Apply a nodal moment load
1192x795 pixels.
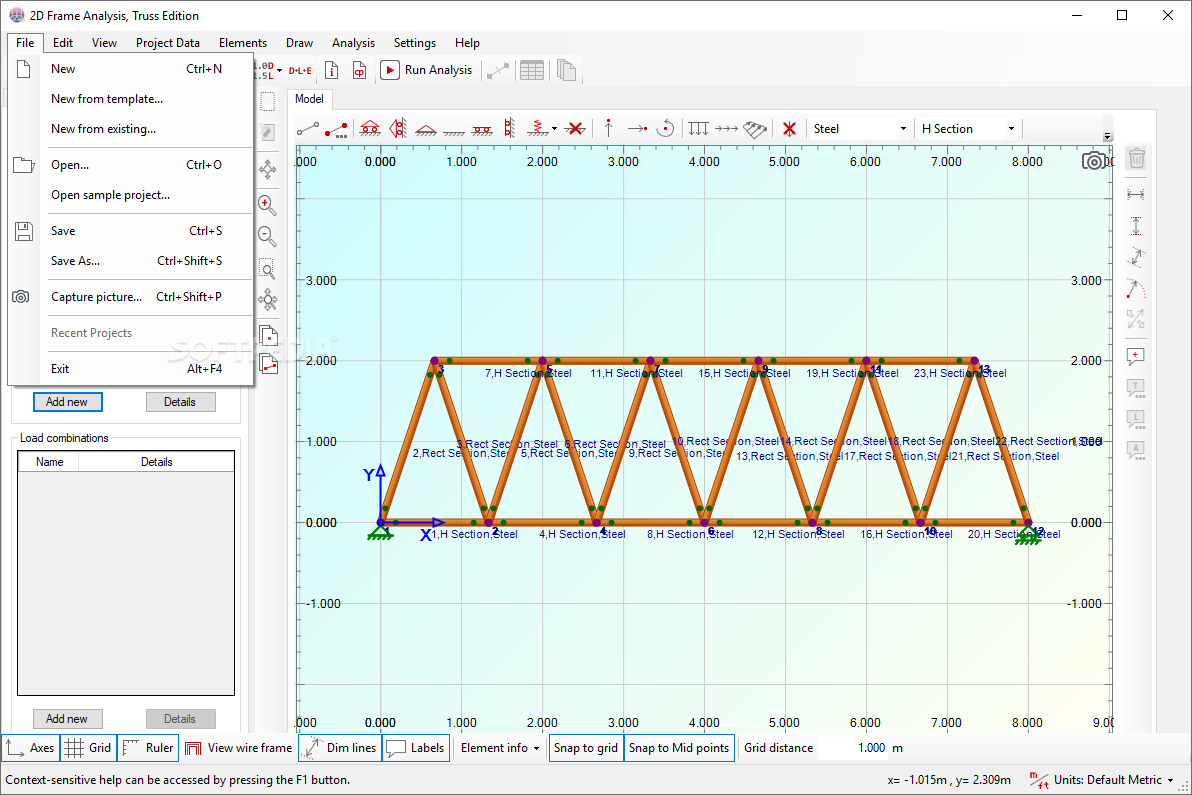pyautogui.click(x=665, y=129)
